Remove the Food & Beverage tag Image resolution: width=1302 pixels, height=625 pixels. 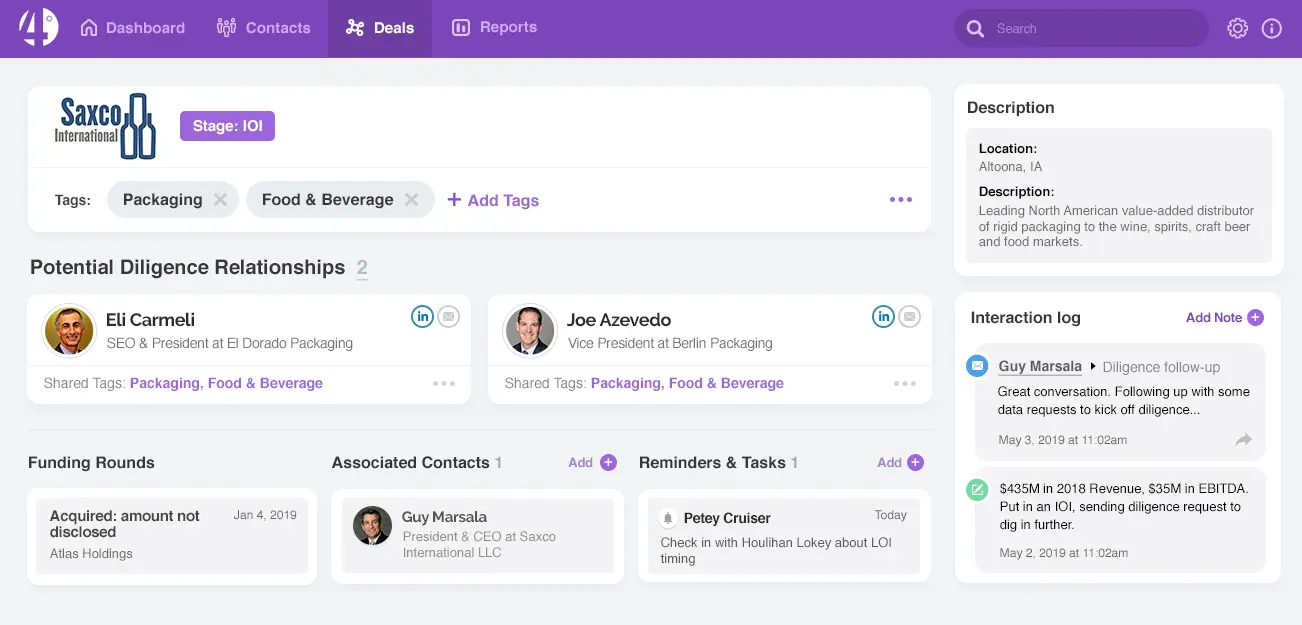tap(411, 200)
